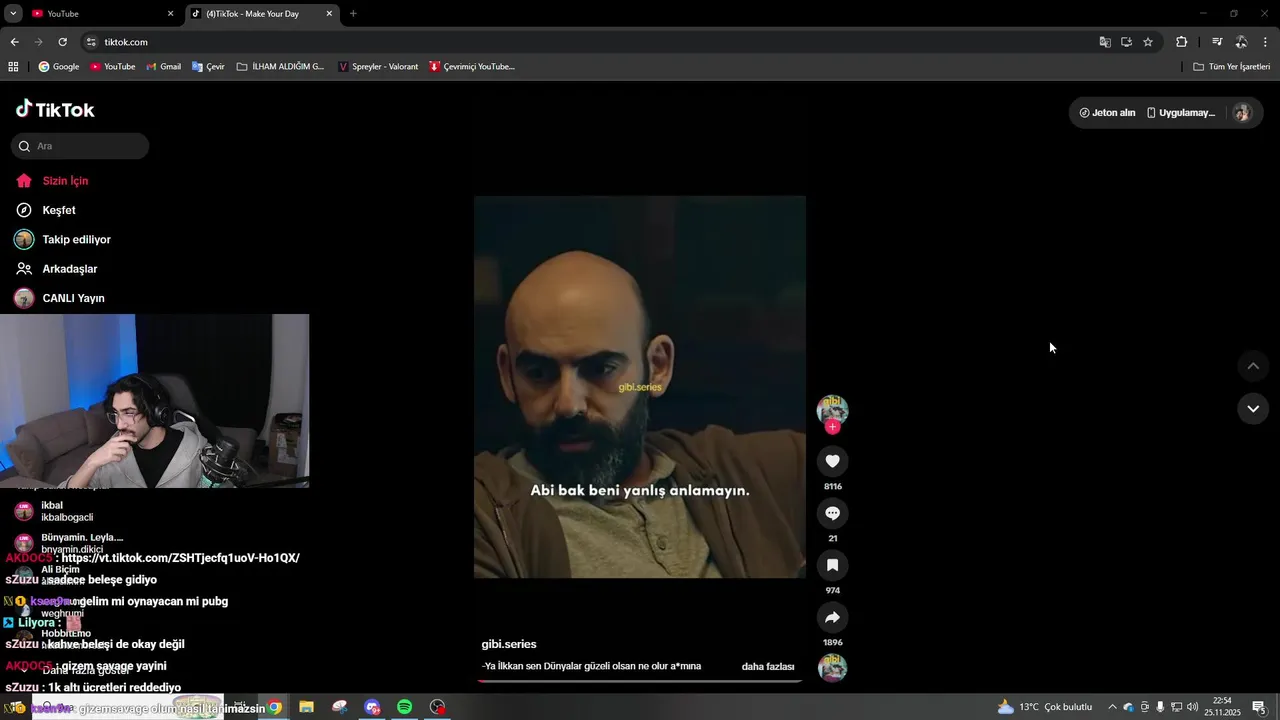Open the gibi.series username link under video
The image size is (1280, 720).
click(x=509, y=644)
